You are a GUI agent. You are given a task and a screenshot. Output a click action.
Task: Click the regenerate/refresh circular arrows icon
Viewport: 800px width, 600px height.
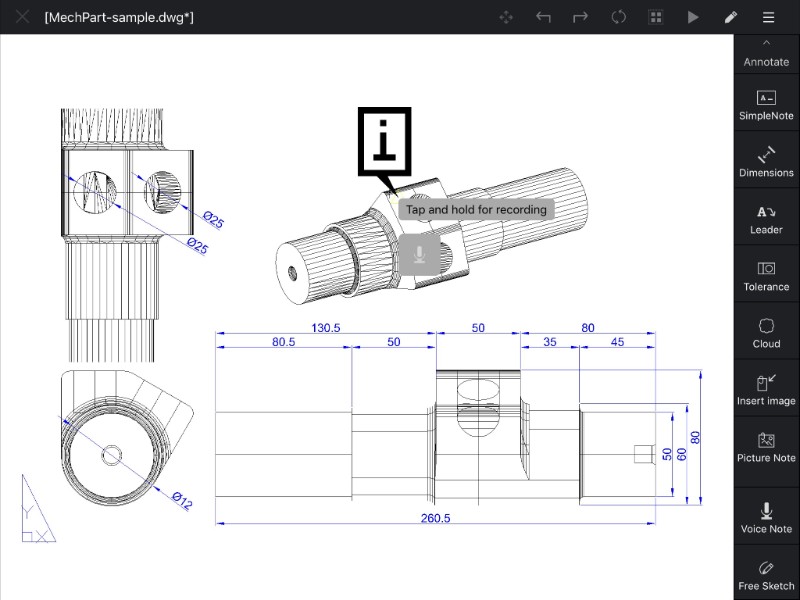click(x=618, y=17)
